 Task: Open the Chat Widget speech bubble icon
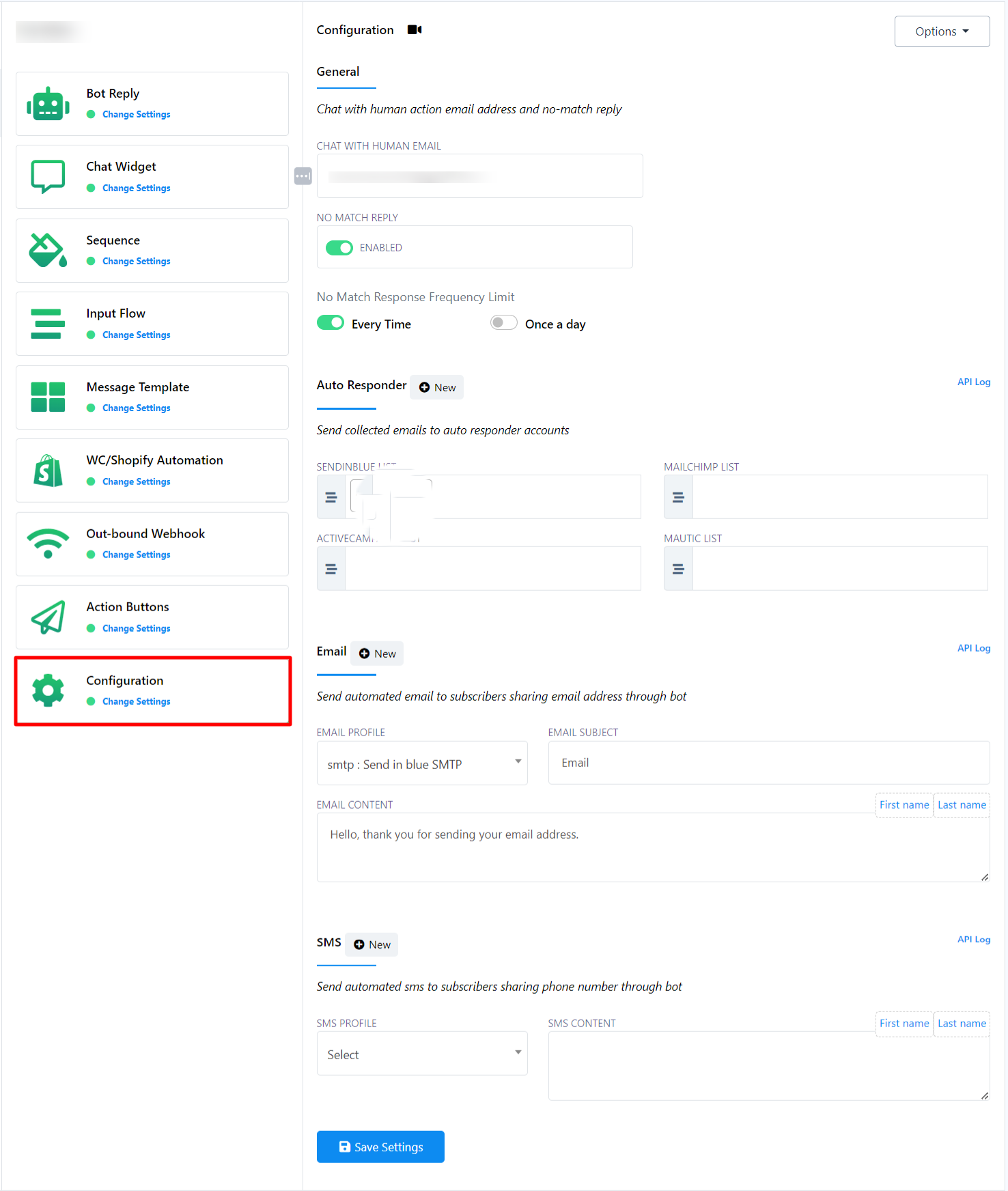[48, 177]
